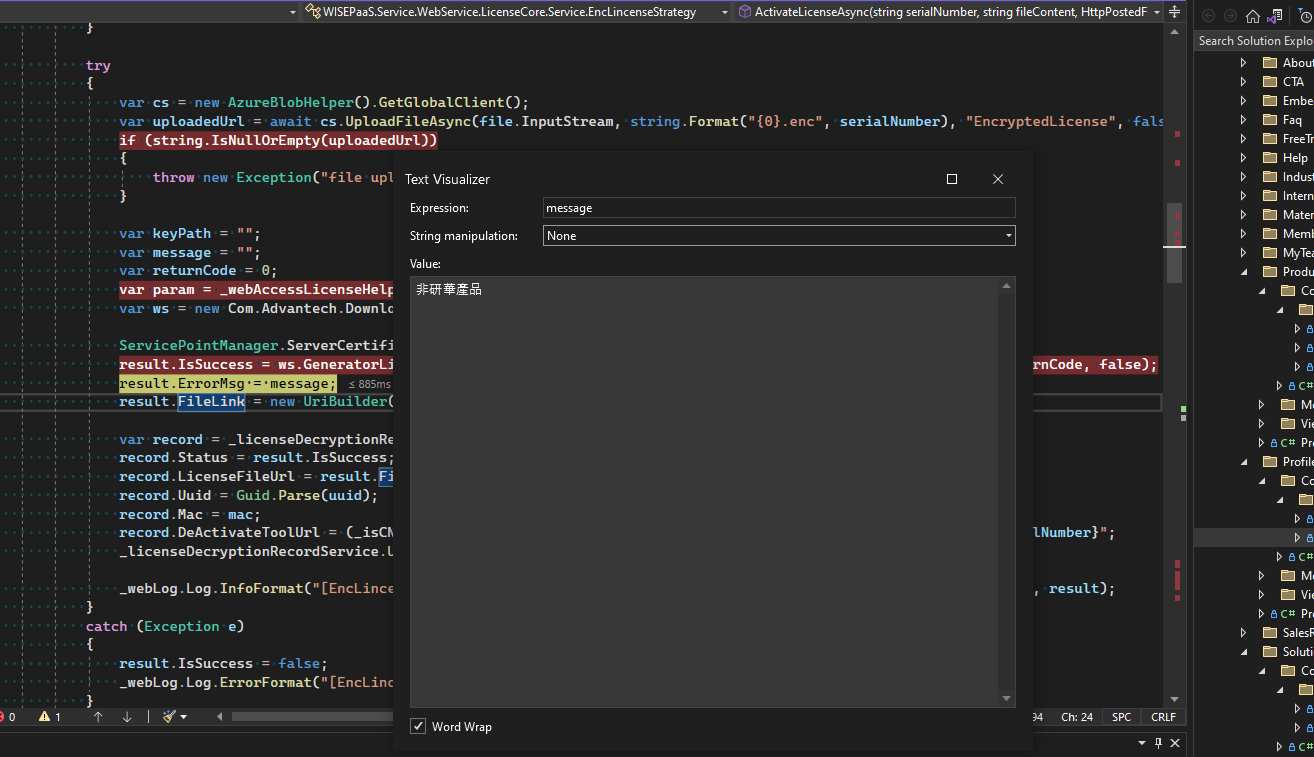
Task: Click the switch views icon in Solution Explorer
Action: (1274, 15)
